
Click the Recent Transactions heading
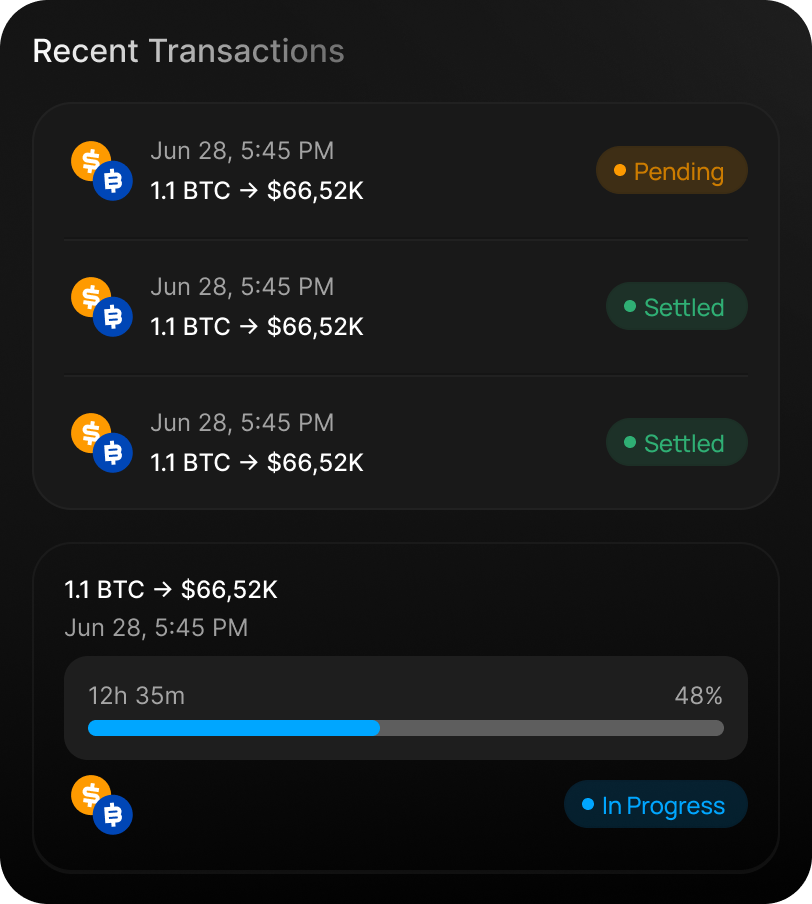pos(188,51)
